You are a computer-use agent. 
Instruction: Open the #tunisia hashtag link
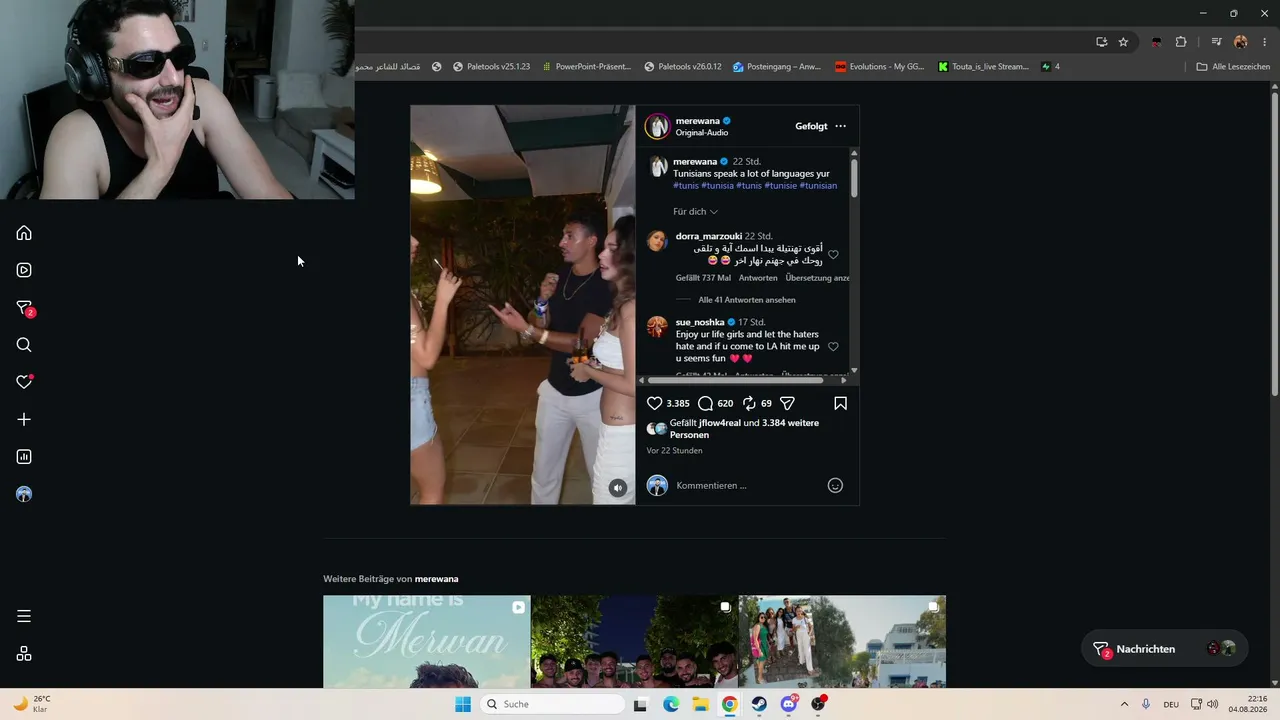tap(717, 186)
